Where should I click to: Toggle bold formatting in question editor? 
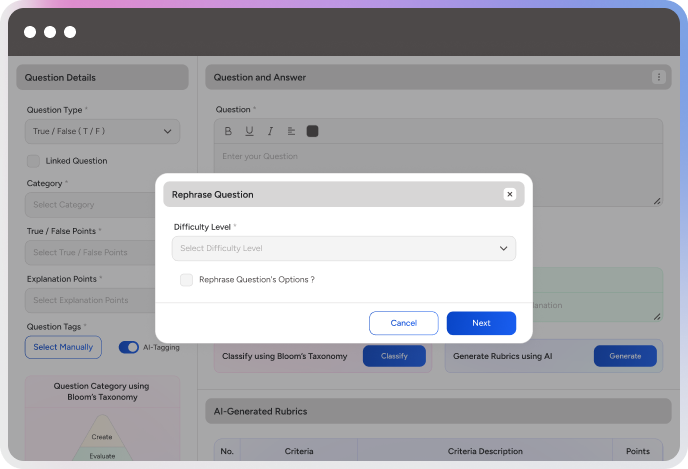tap(228, 131)
